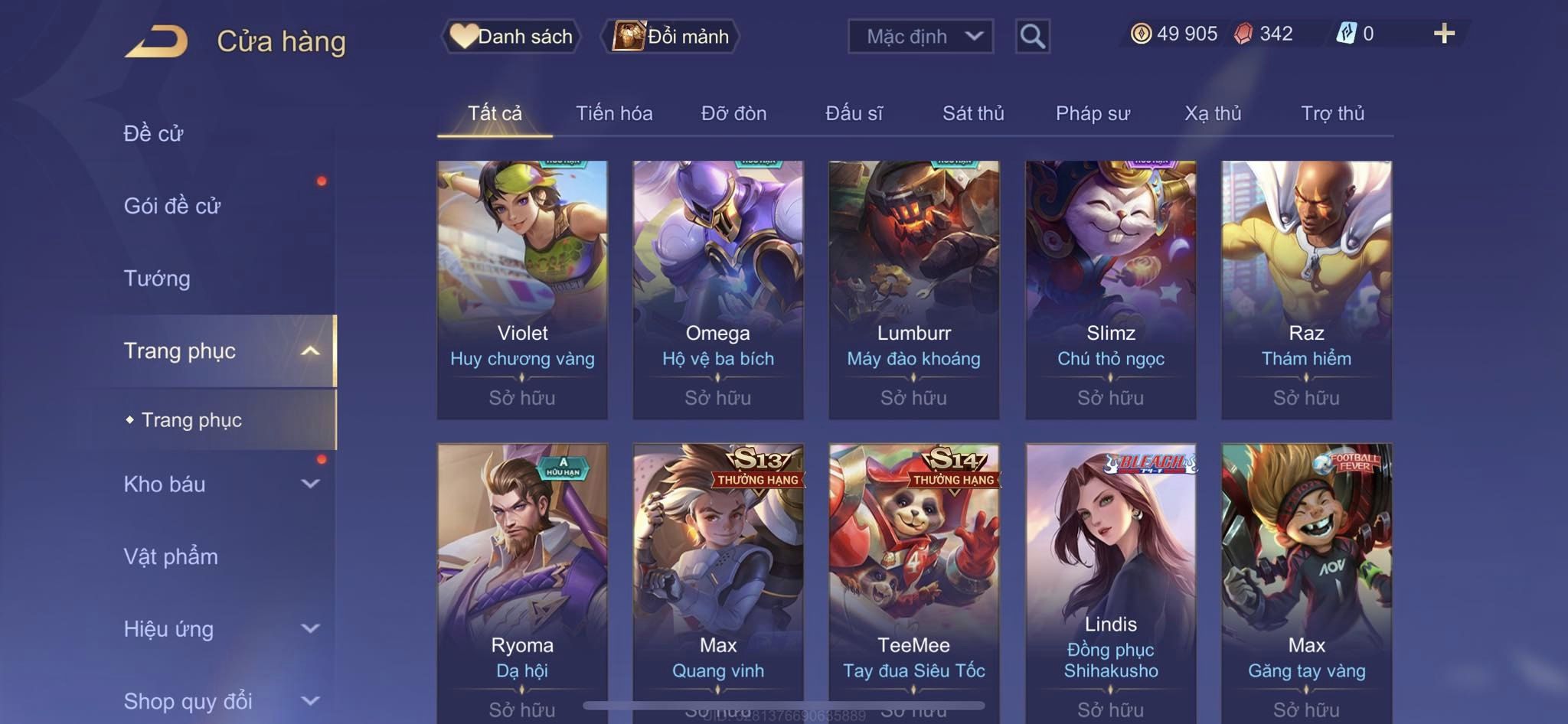Open the Danh sách heart wishlist
The height and width of the screenshot is (724, 1568).
coord(511,36)
